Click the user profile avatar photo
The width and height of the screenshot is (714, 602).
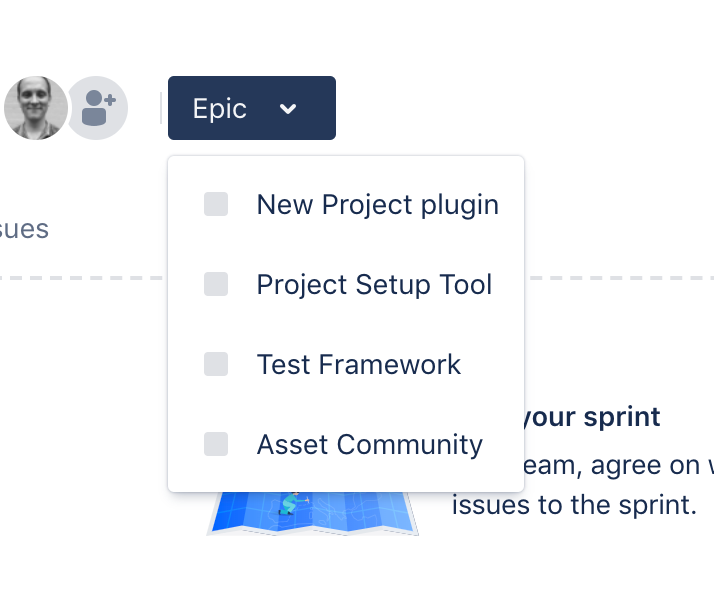(x=36, y=108)
